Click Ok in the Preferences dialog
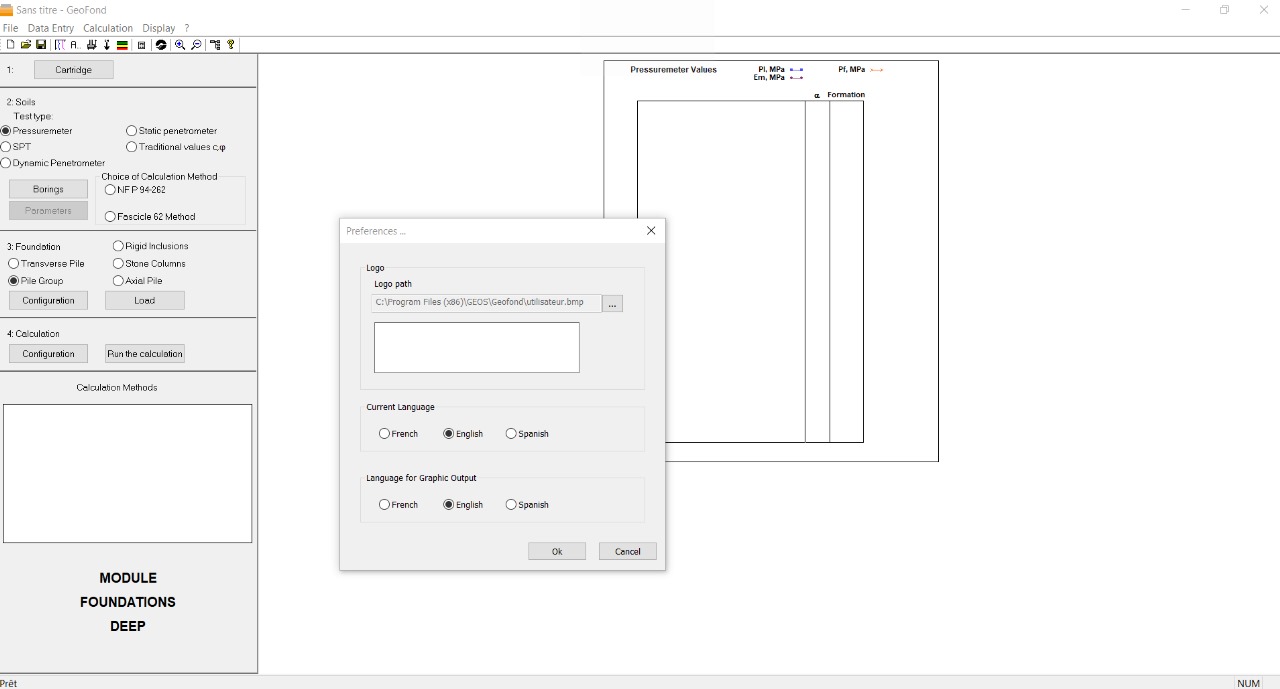 pyautogui.click(x=557, y=551)
